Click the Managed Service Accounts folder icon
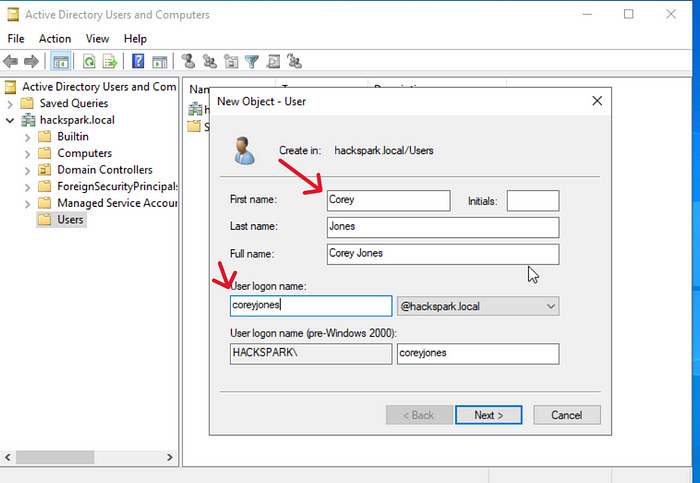 coord(44,204)
